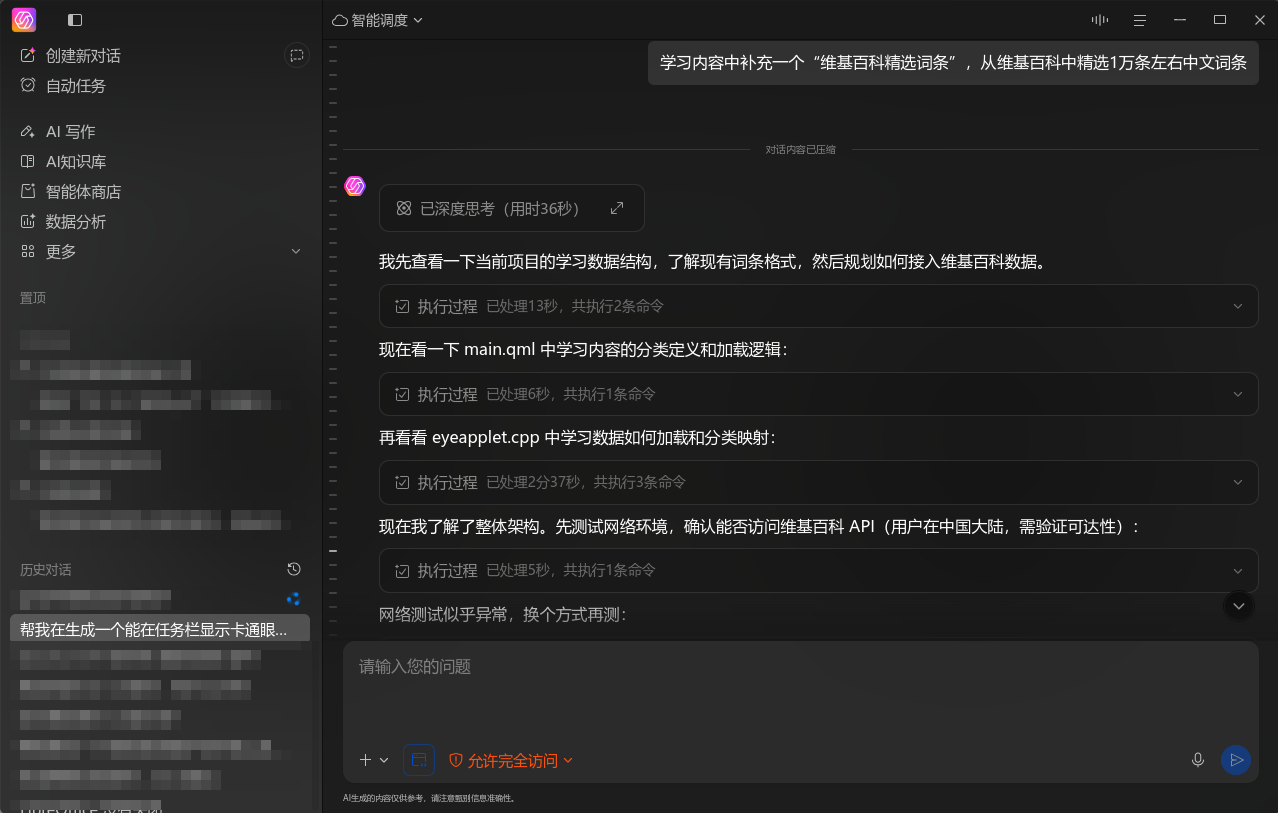Click the 历史对话 section label
1278x813 pixels.
coord(46,569)
